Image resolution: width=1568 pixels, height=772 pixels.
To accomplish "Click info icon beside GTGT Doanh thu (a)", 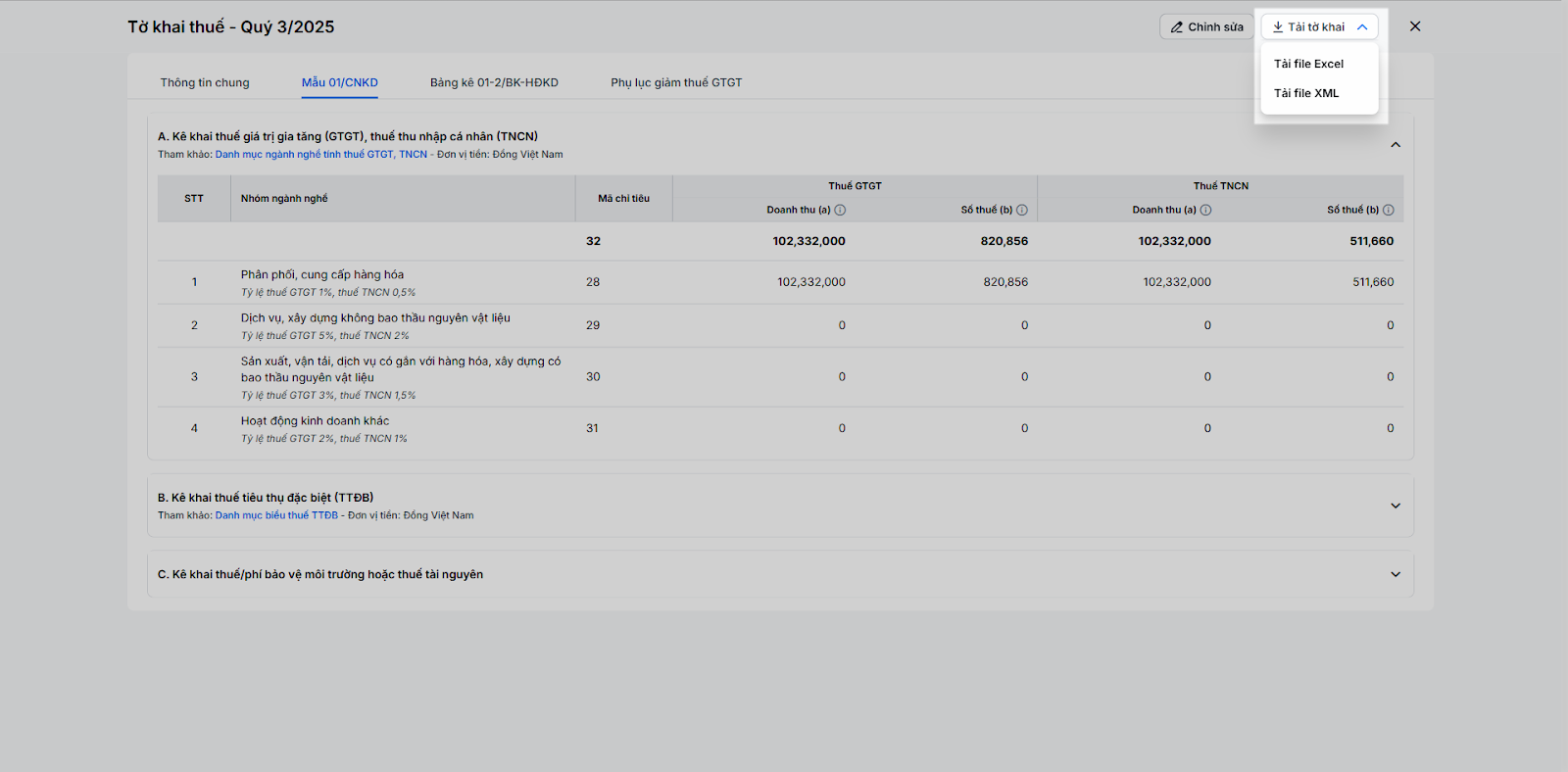I will click(x=840, y=210).
